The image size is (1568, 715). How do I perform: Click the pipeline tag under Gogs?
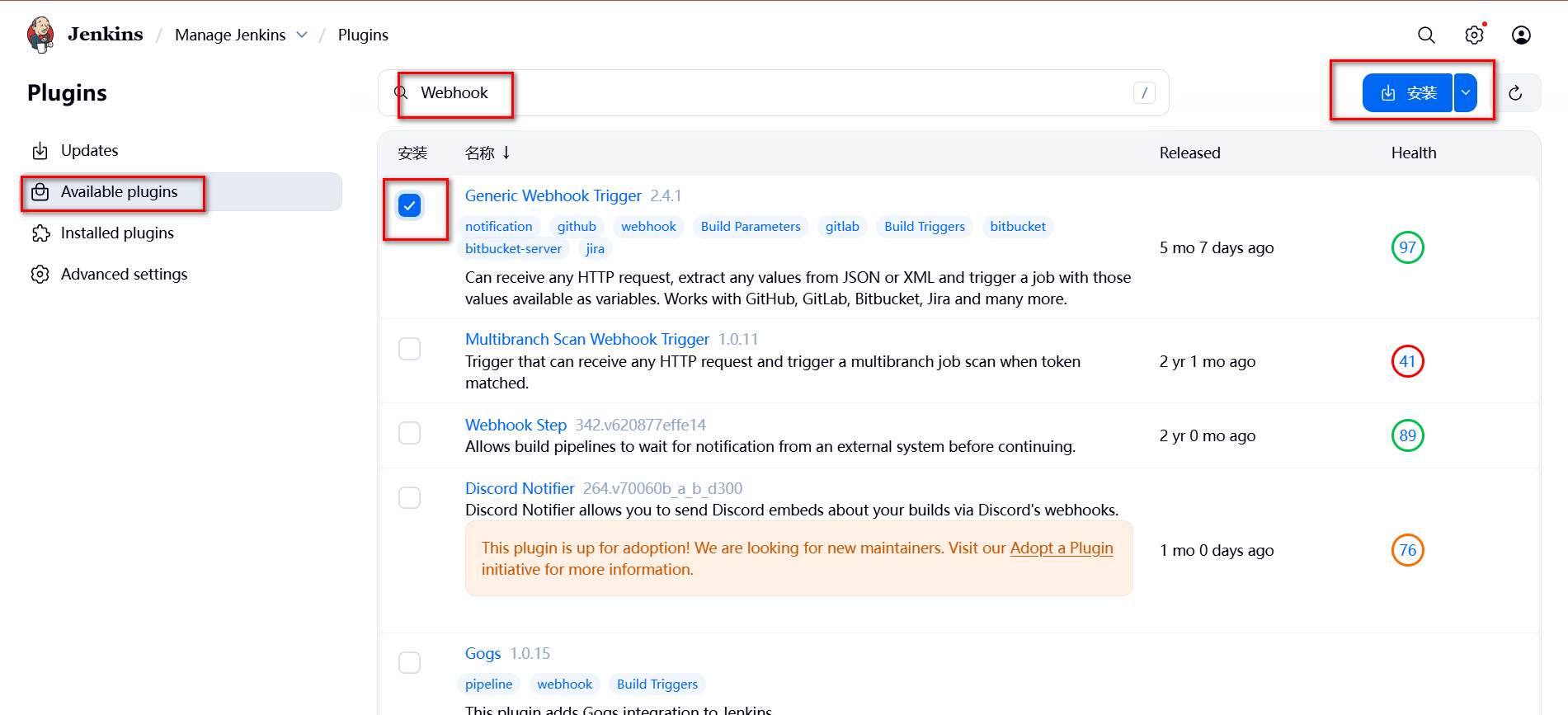(x=488, y=684)
